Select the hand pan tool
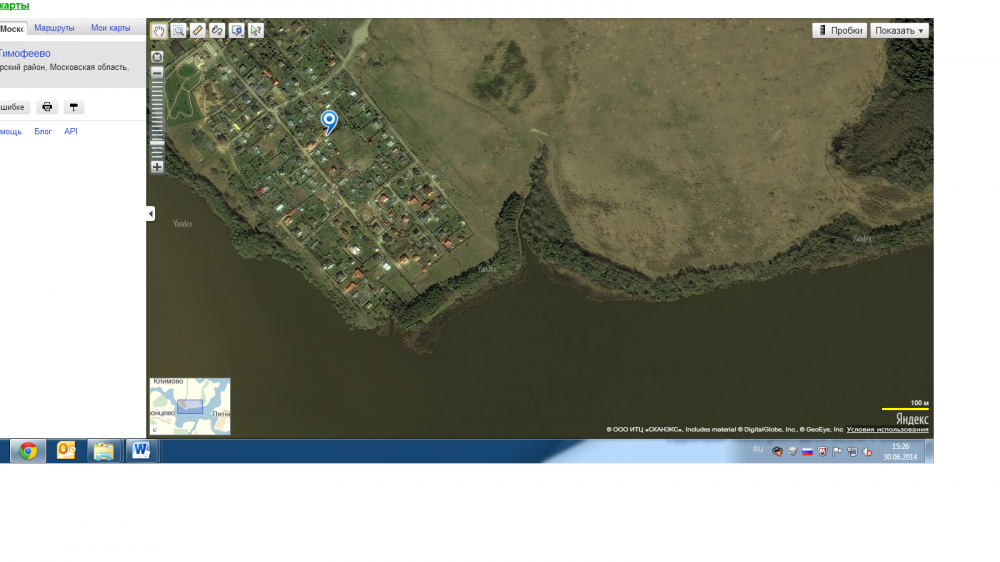 tap(159, 31)
